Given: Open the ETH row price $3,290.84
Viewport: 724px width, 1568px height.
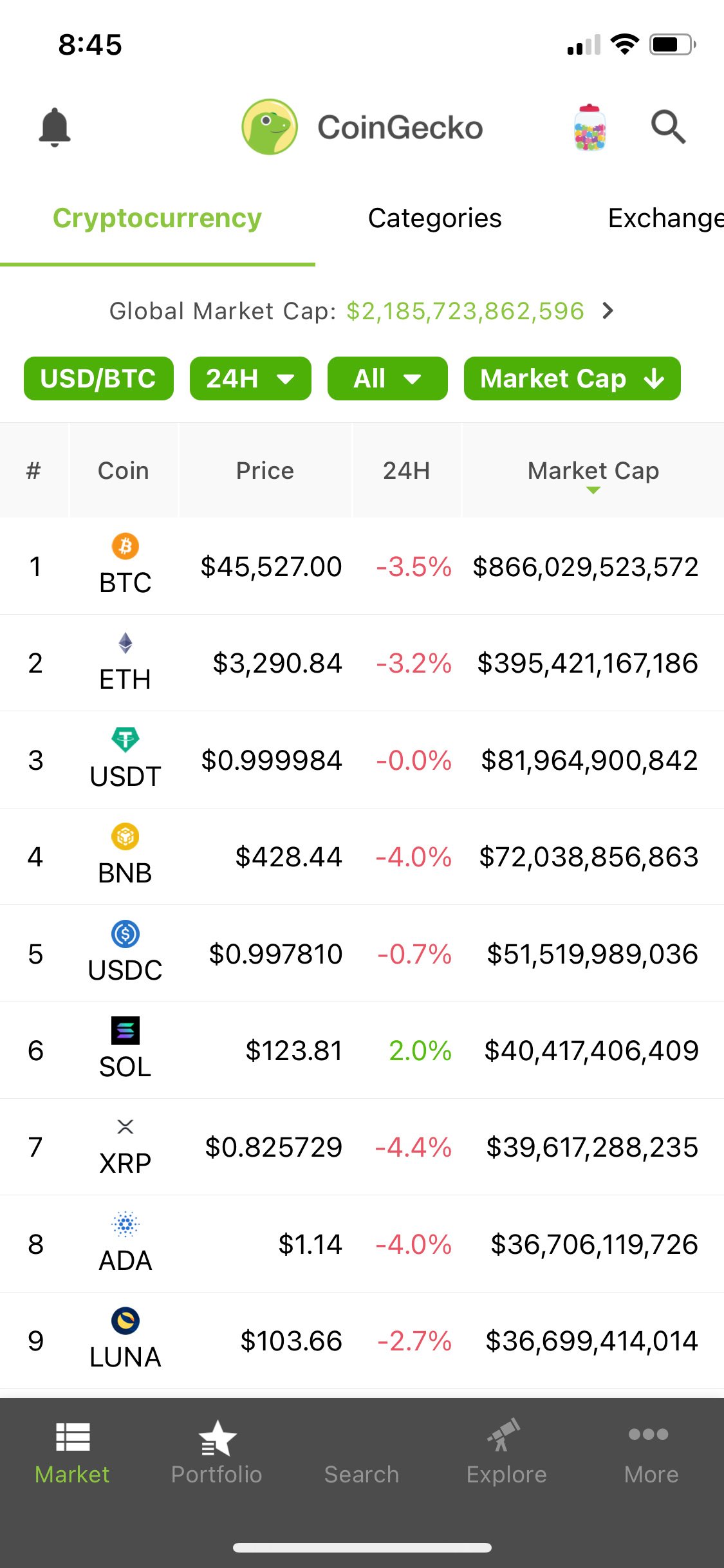Looking at the screenshot, I should pos(277,663).
